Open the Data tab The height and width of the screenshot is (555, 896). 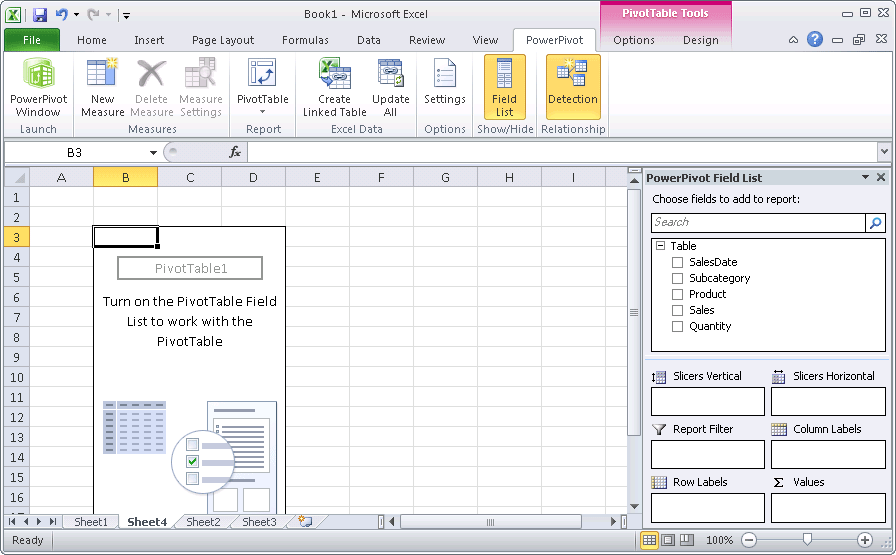(x=369, y=40)
